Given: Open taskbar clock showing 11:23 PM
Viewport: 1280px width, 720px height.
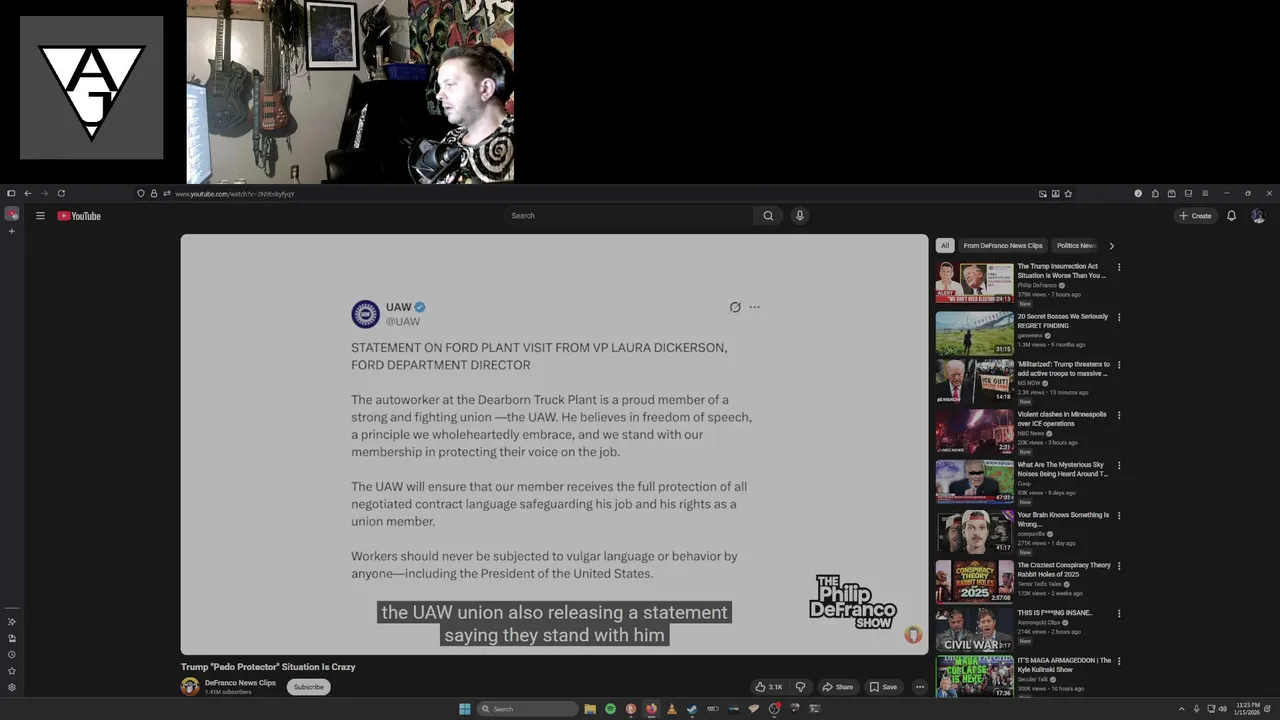Looking at the screenshot, I should (1247, 709).
